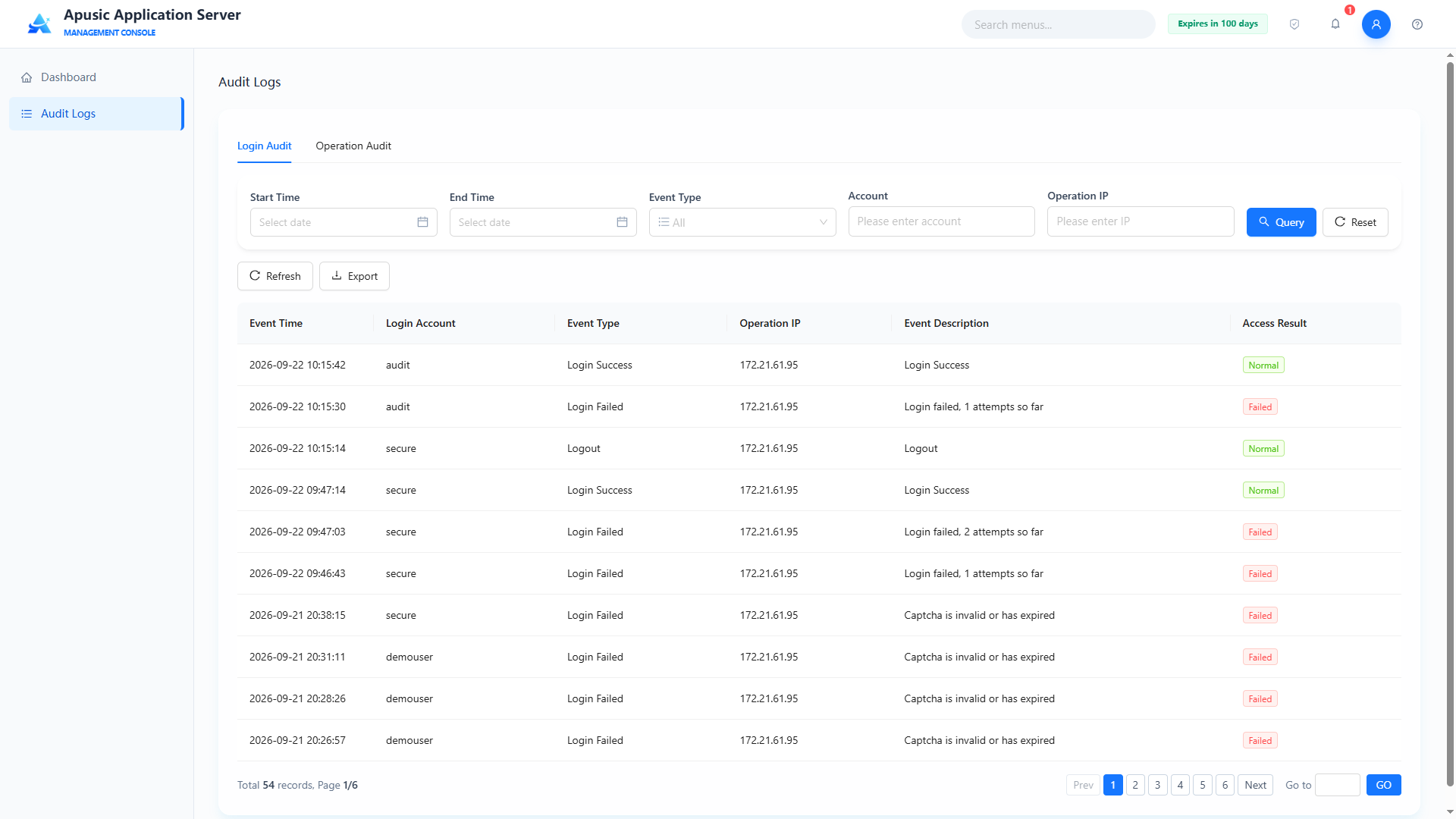The image size is (1456, 819).
Task: Click the Operation IP input field
Action: (x=1141, y=221)
